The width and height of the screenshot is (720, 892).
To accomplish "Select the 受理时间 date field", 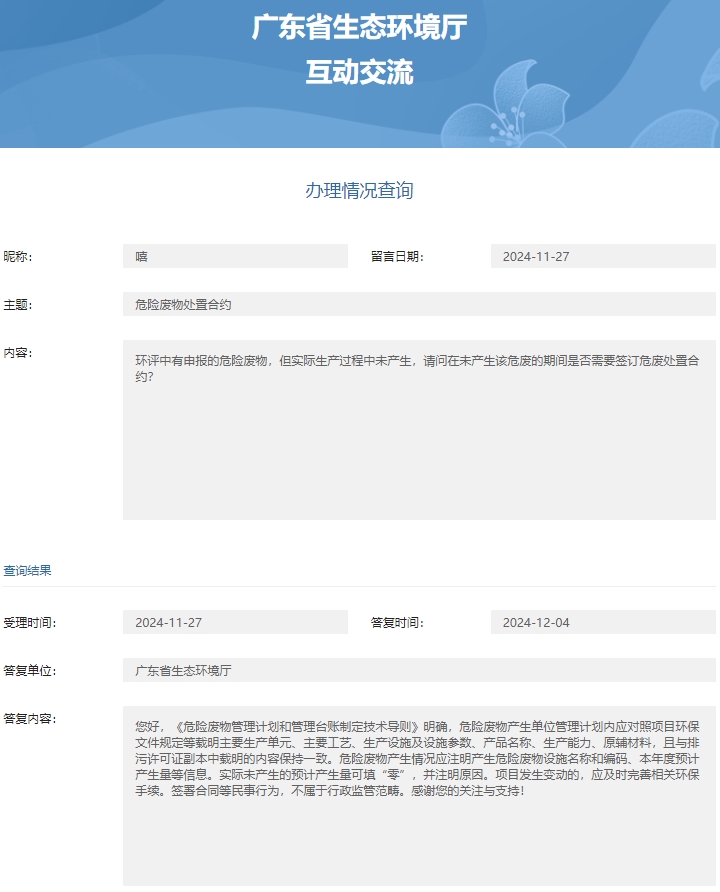I will tap(235, 622).
